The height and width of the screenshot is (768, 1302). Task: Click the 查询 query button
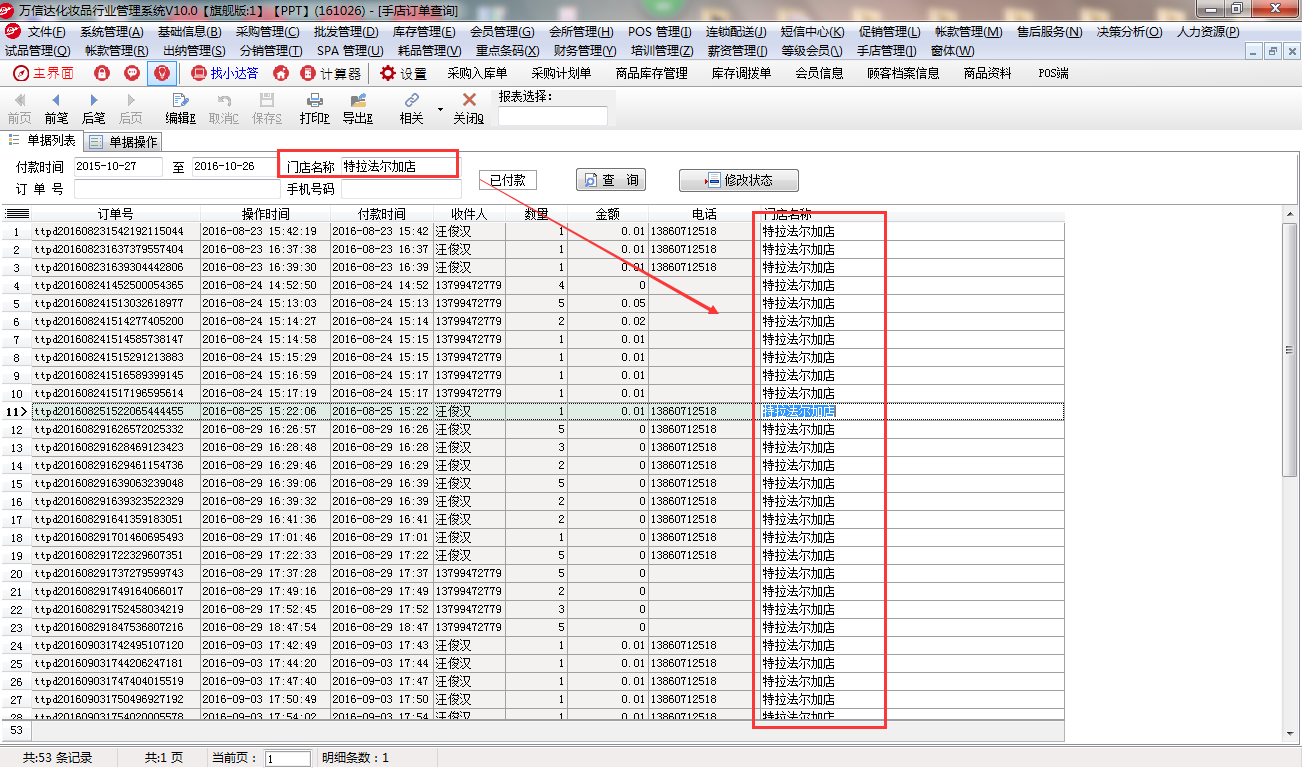pyautogui.click(x=611, y=180)
